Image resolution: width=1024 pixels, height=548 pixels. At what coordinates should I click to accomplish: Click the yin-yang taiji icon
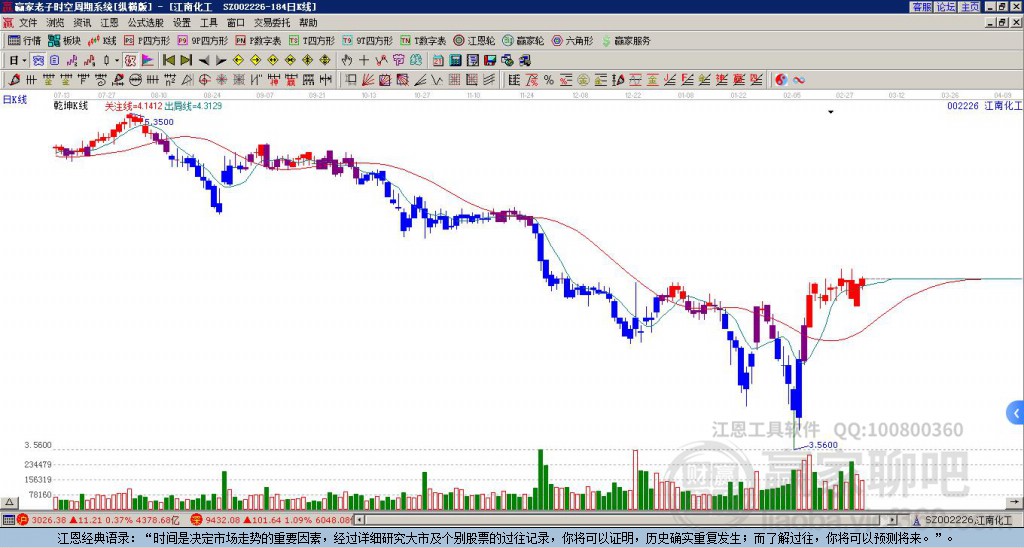tap(781, 80)
